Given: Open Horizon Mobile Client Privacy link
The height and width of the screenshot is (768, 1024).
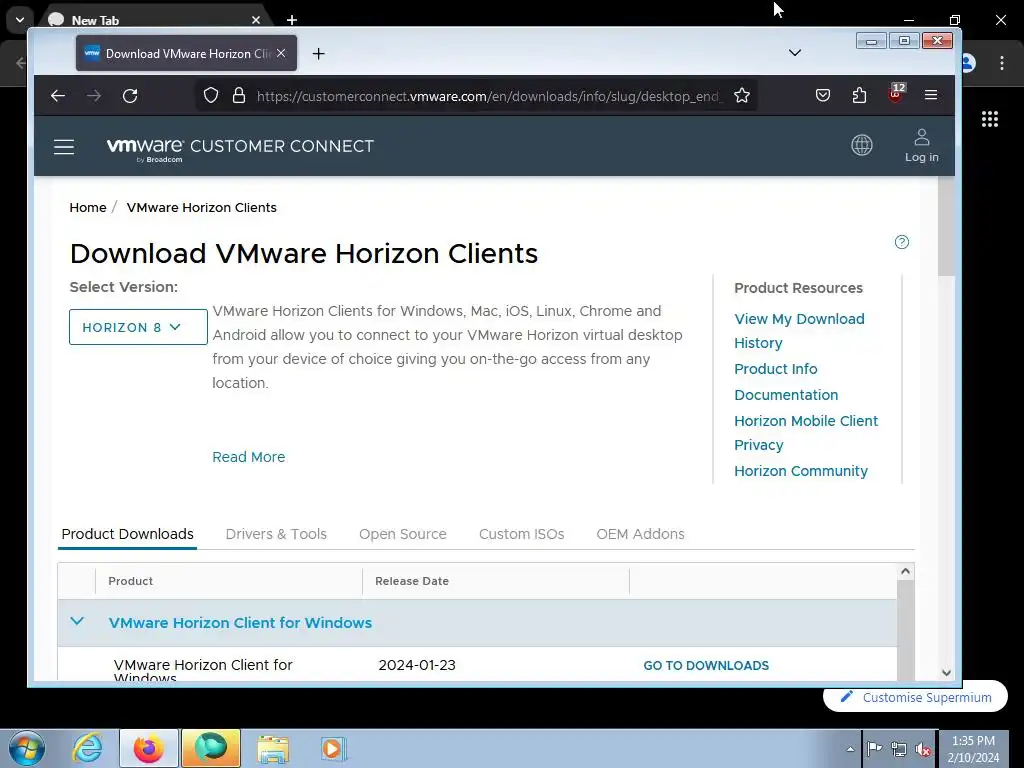Looking at the screenshot, I should point(806,433).
